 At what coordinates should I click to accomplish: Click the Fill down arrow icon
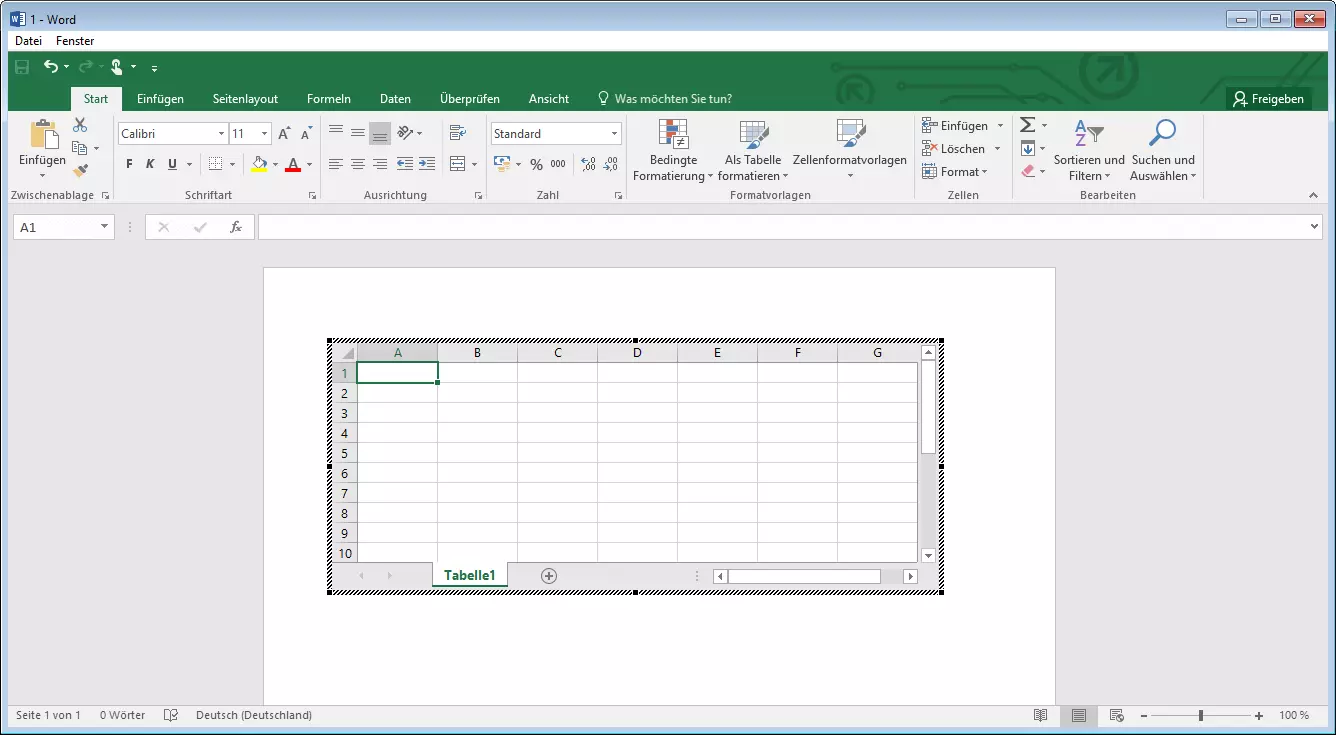[x=1027, y=148]
